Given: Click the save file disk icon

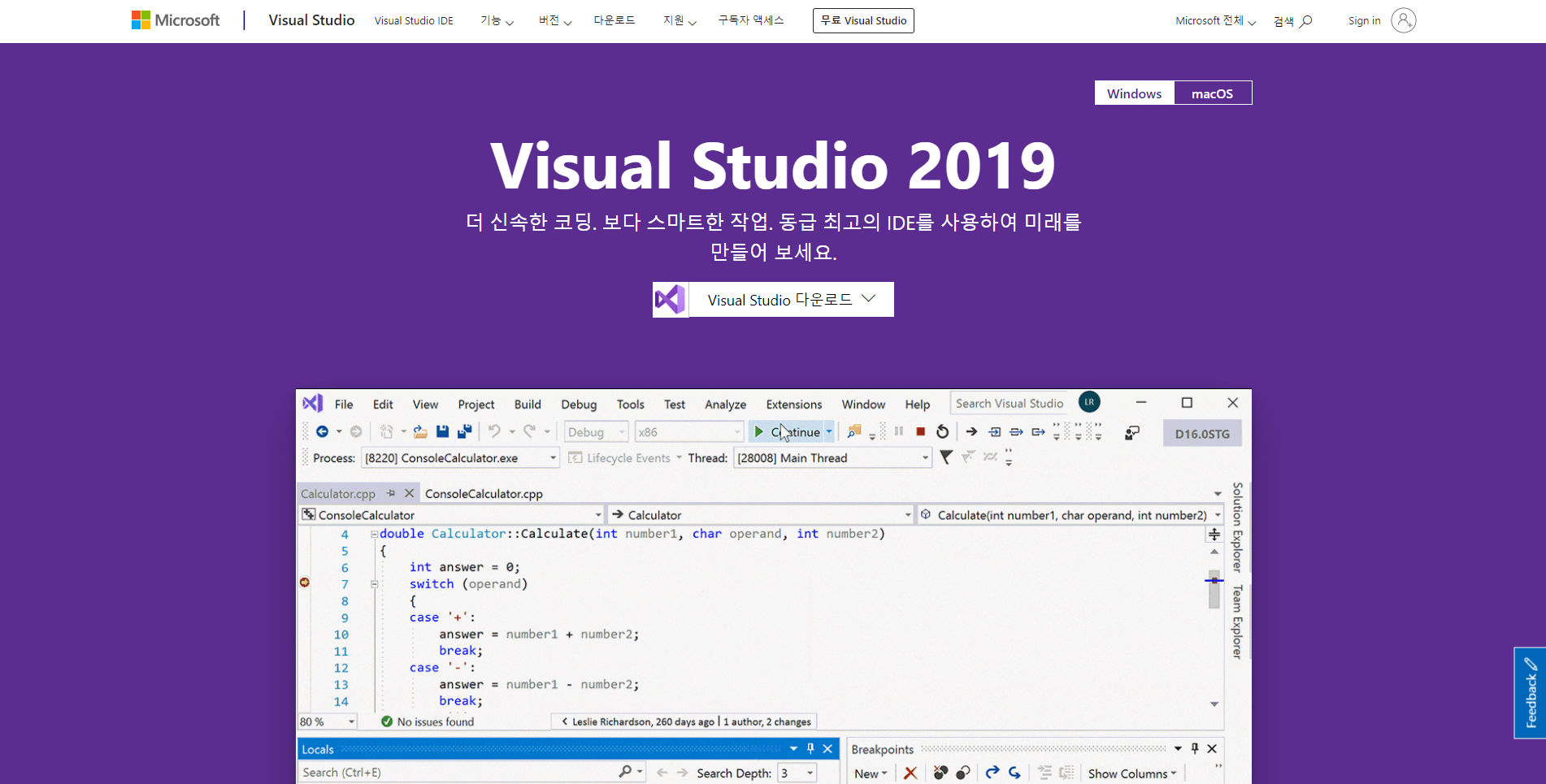Looking at the screenshot, I should click(442, 431).
